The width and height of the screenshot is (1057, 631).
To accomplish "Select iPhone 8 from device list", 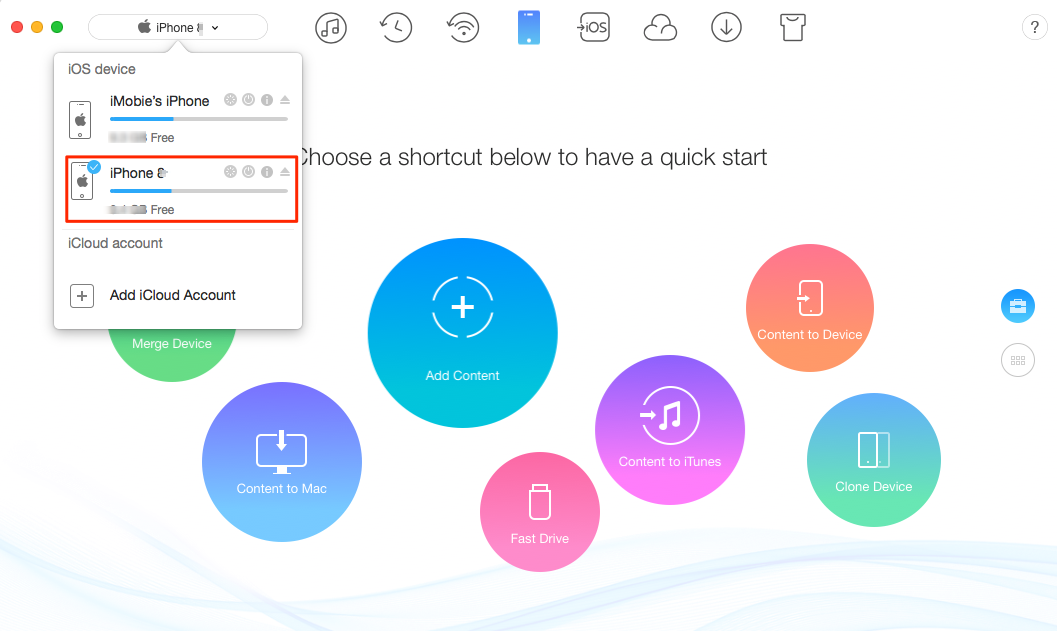I will click(181, 189).
